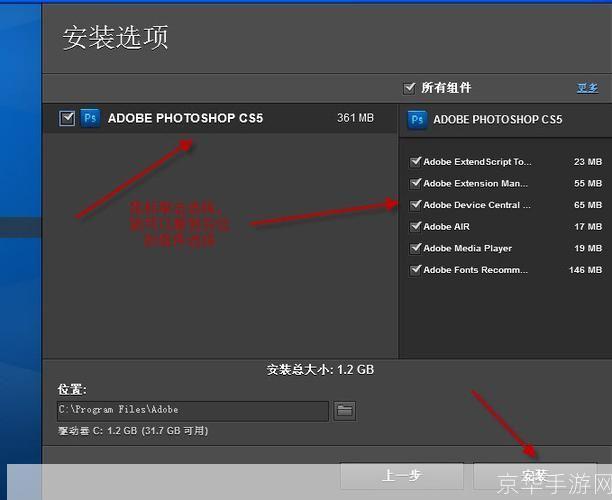The image size is (612, 500).
Task: Click the 19 MB size of Media Player
Action: (588, 248)
